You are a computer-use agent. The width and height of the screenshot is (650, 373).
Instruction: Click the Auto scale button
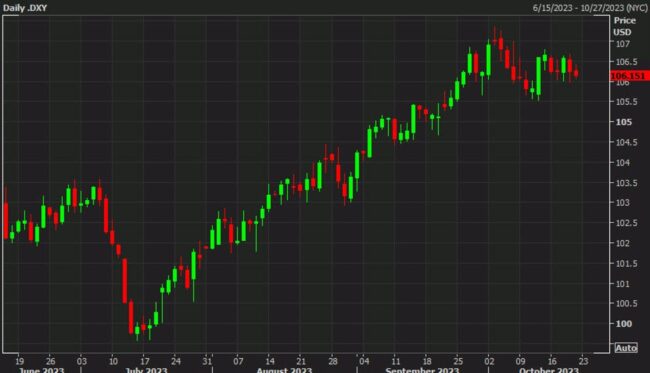[x=626, y=348]
